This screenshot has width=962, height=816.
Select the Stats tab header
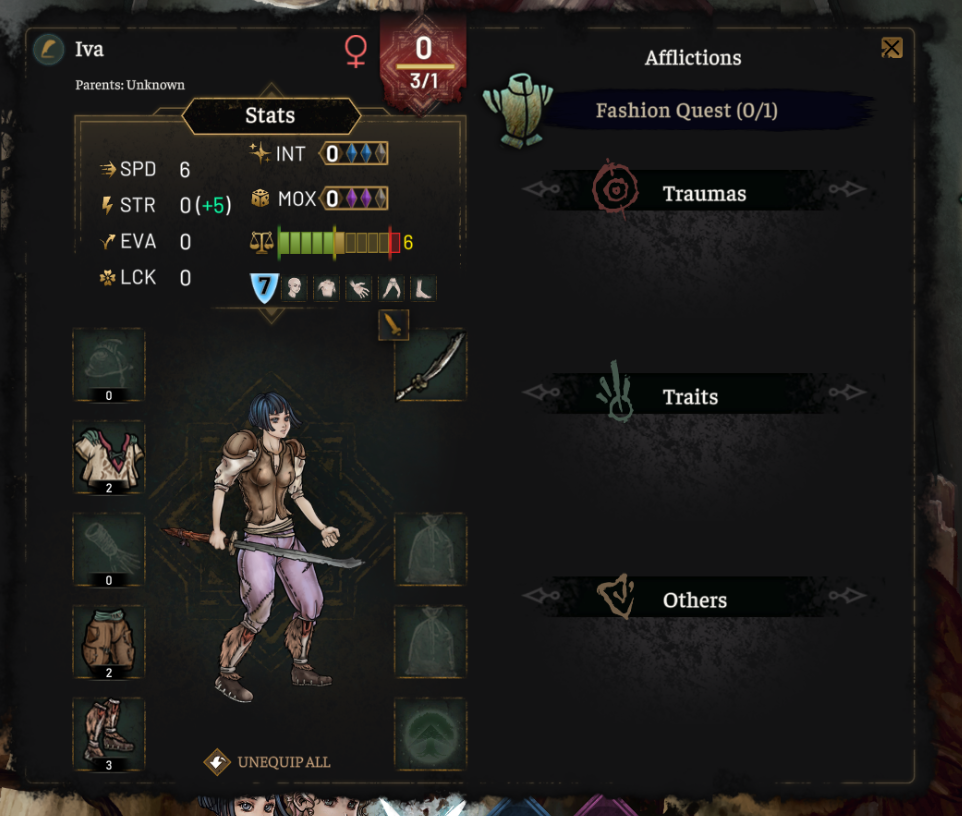(271, 115)
